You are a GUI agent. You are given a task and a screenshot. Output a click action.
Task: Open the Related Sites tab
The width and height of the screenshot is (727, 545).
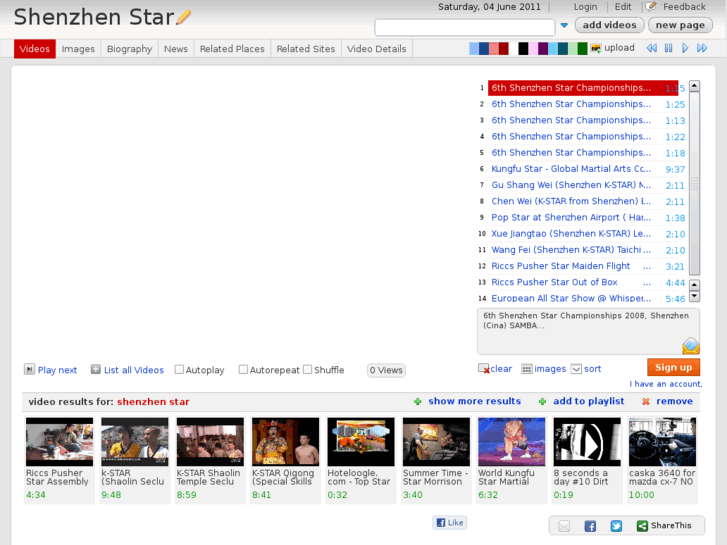(x=306, y=49)
